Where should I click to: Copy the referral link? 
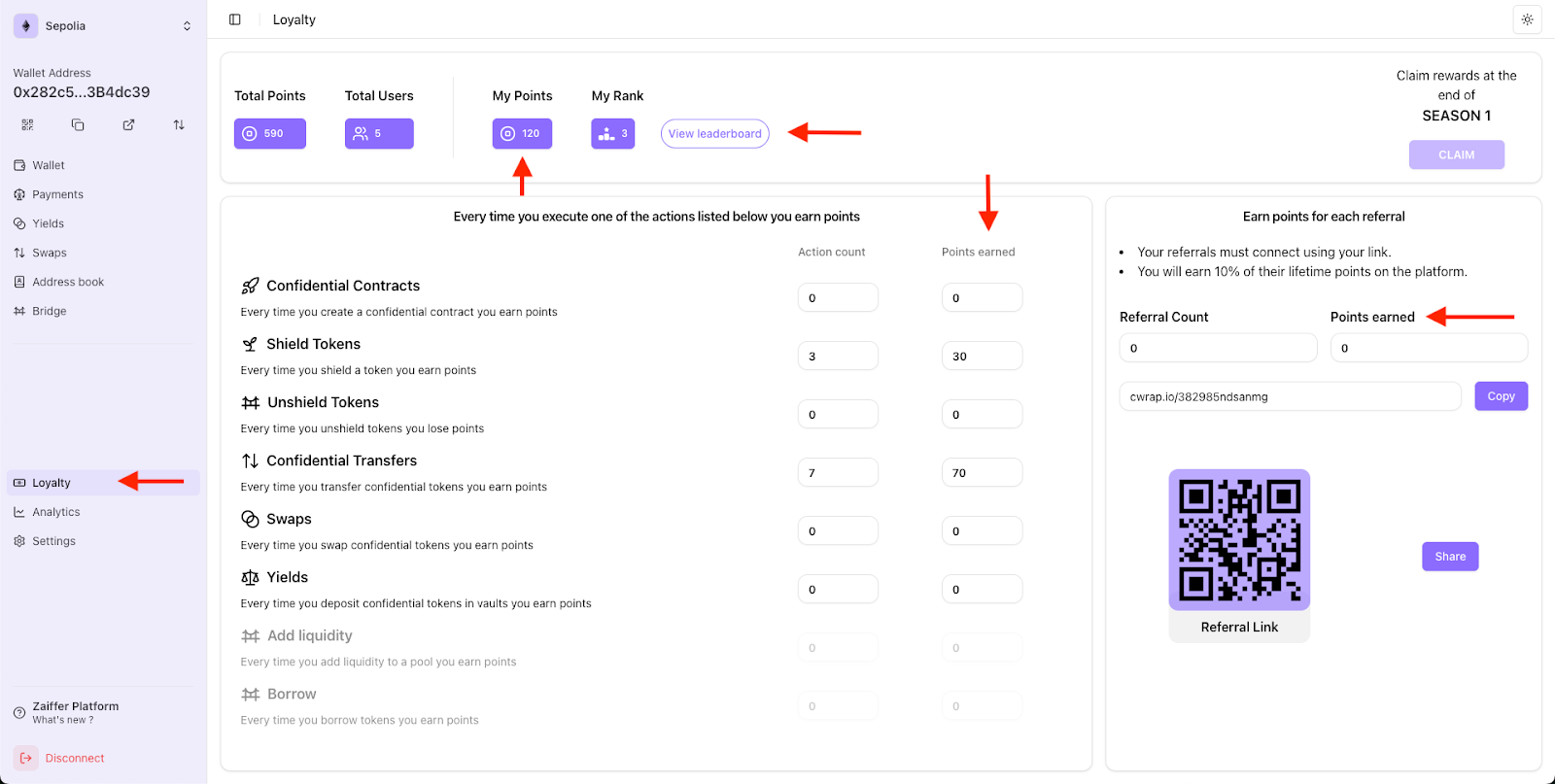click(1502, 396)
